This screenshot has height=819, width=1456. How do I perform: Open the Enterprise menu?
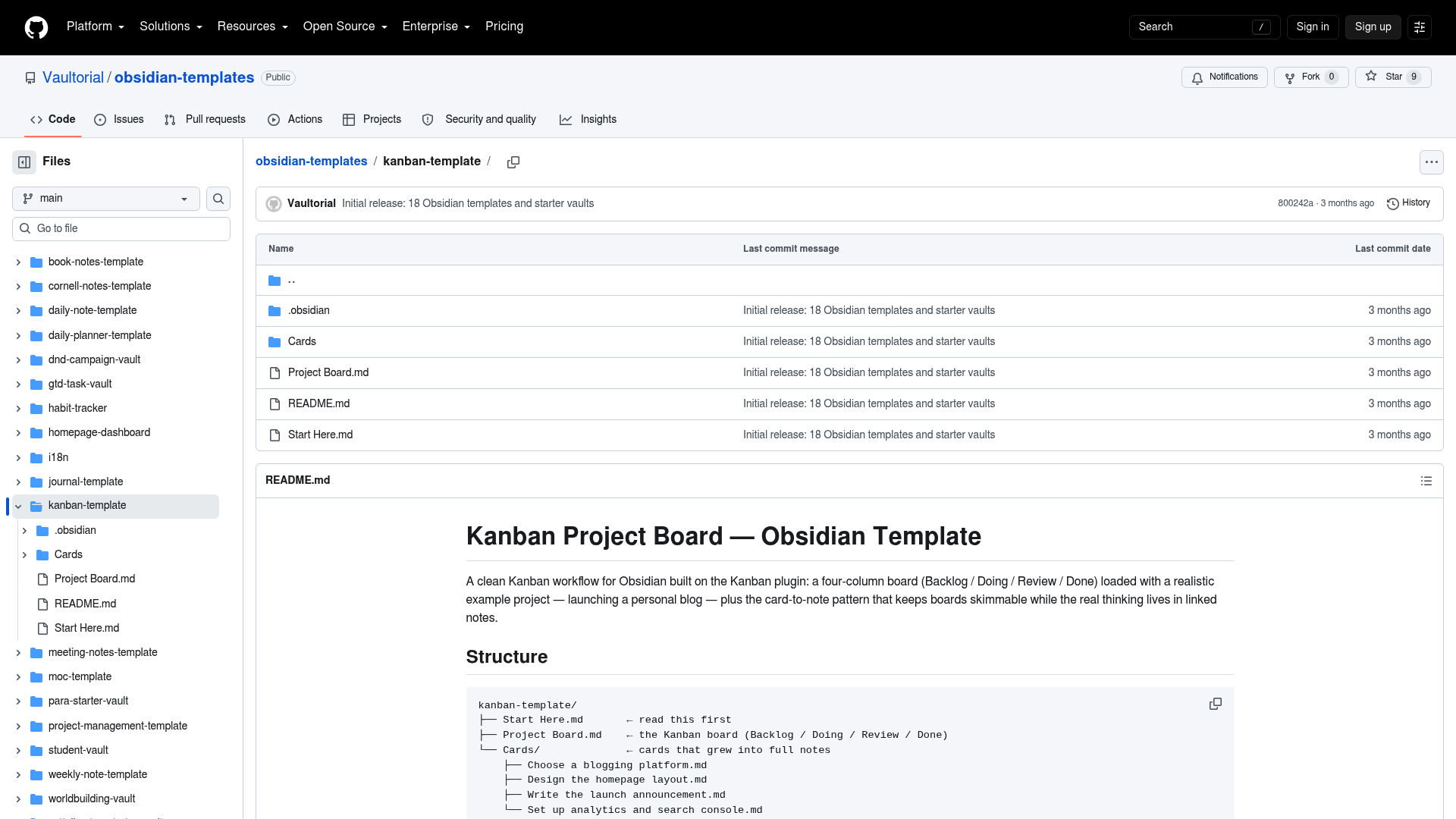(436, 27)
